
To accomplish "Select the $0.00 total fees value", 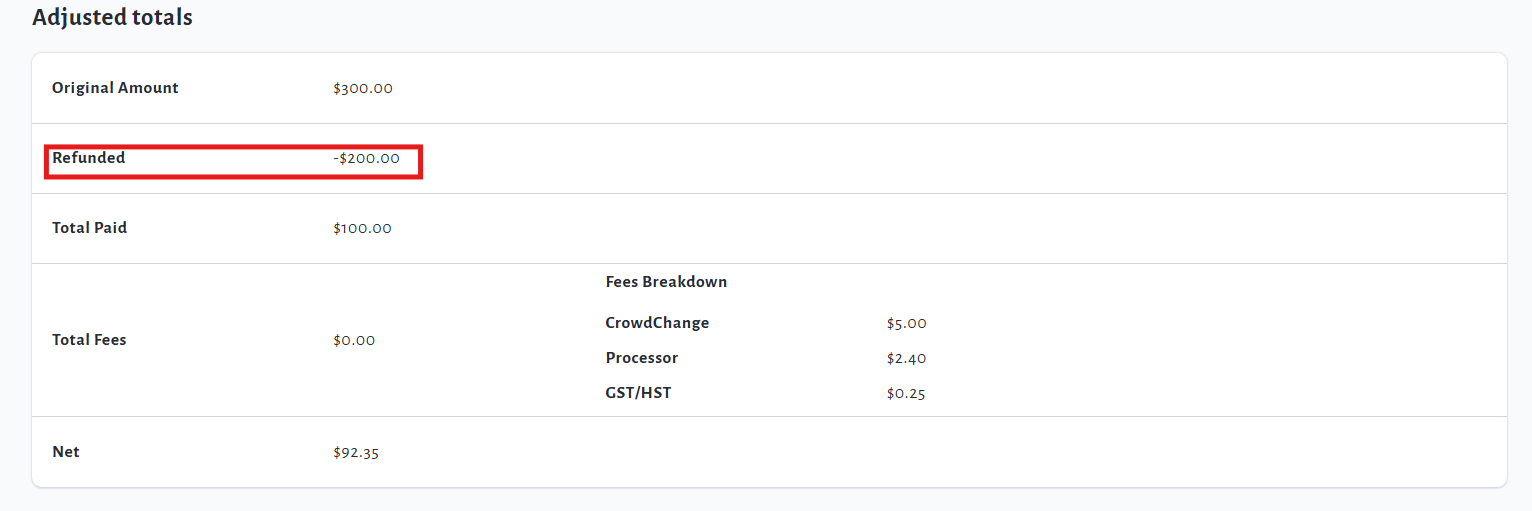I will tap(354, 340).
